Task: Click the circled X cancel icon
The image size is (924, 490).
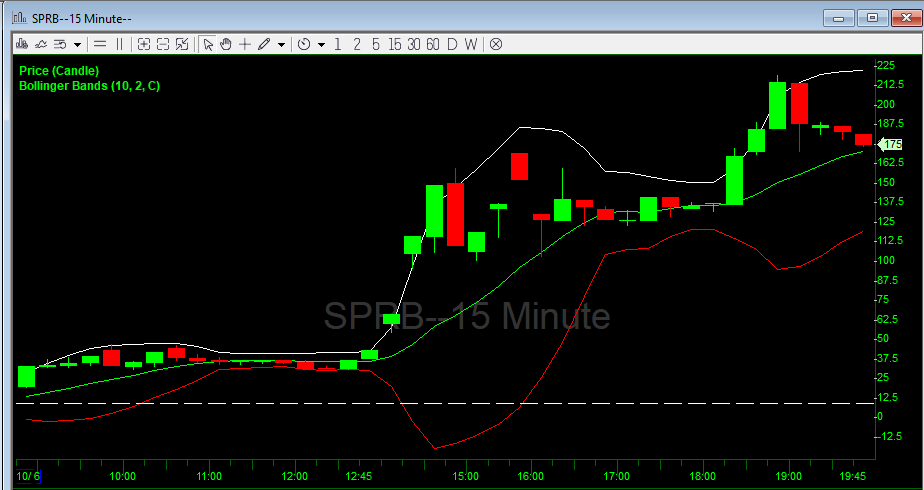Action: (x=495, y=44)
